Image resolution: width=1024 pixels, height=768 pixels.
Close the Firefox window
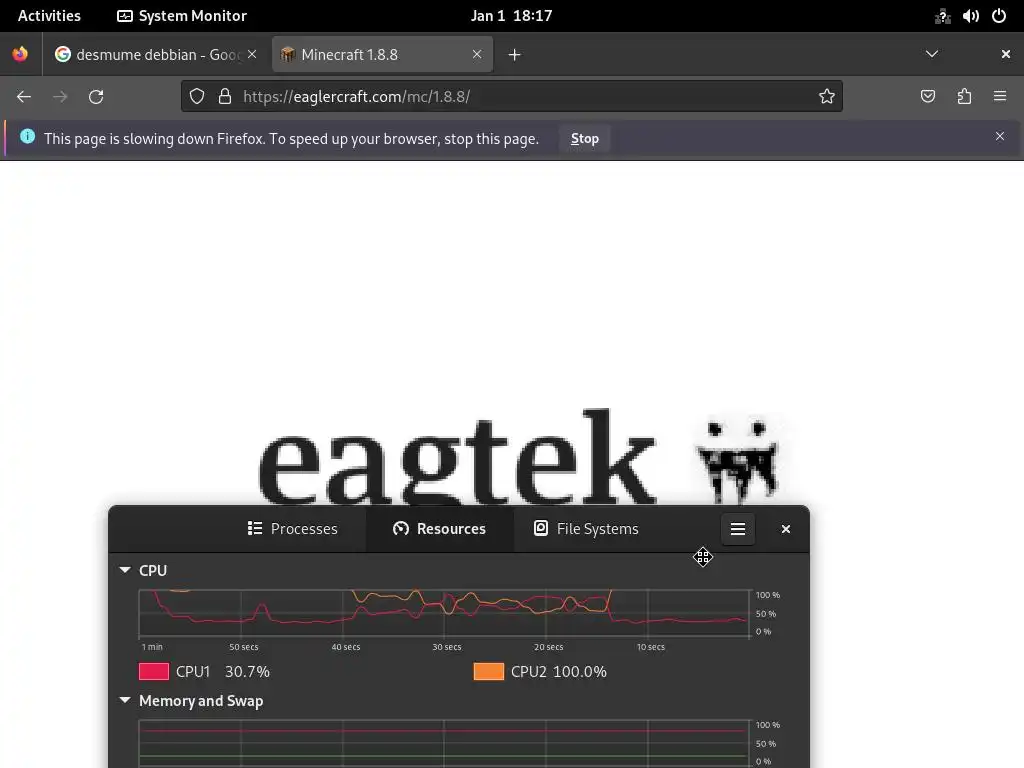[1006, 54]
